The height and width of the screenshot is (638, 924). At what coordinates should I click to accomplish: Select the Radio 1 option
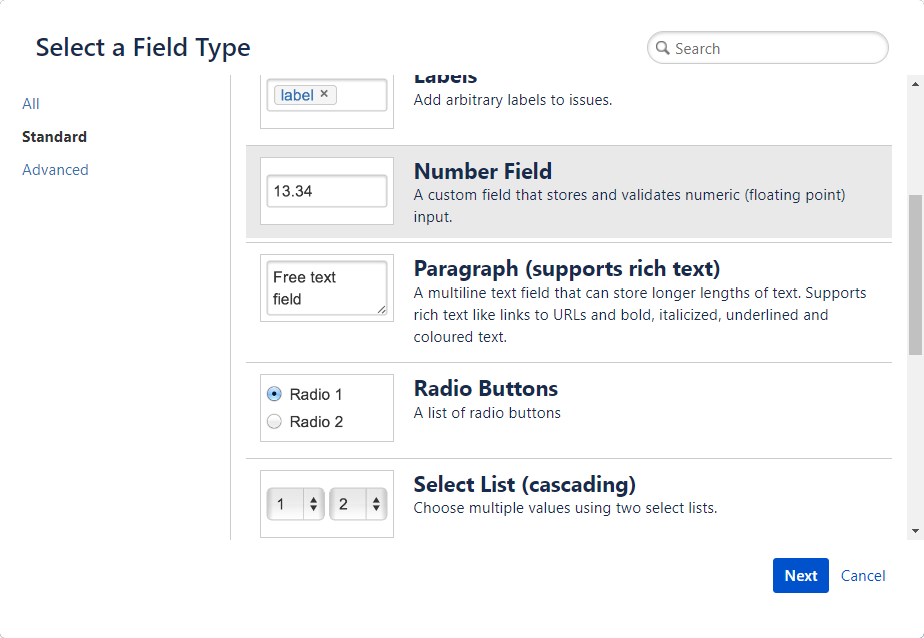[273, 394]
